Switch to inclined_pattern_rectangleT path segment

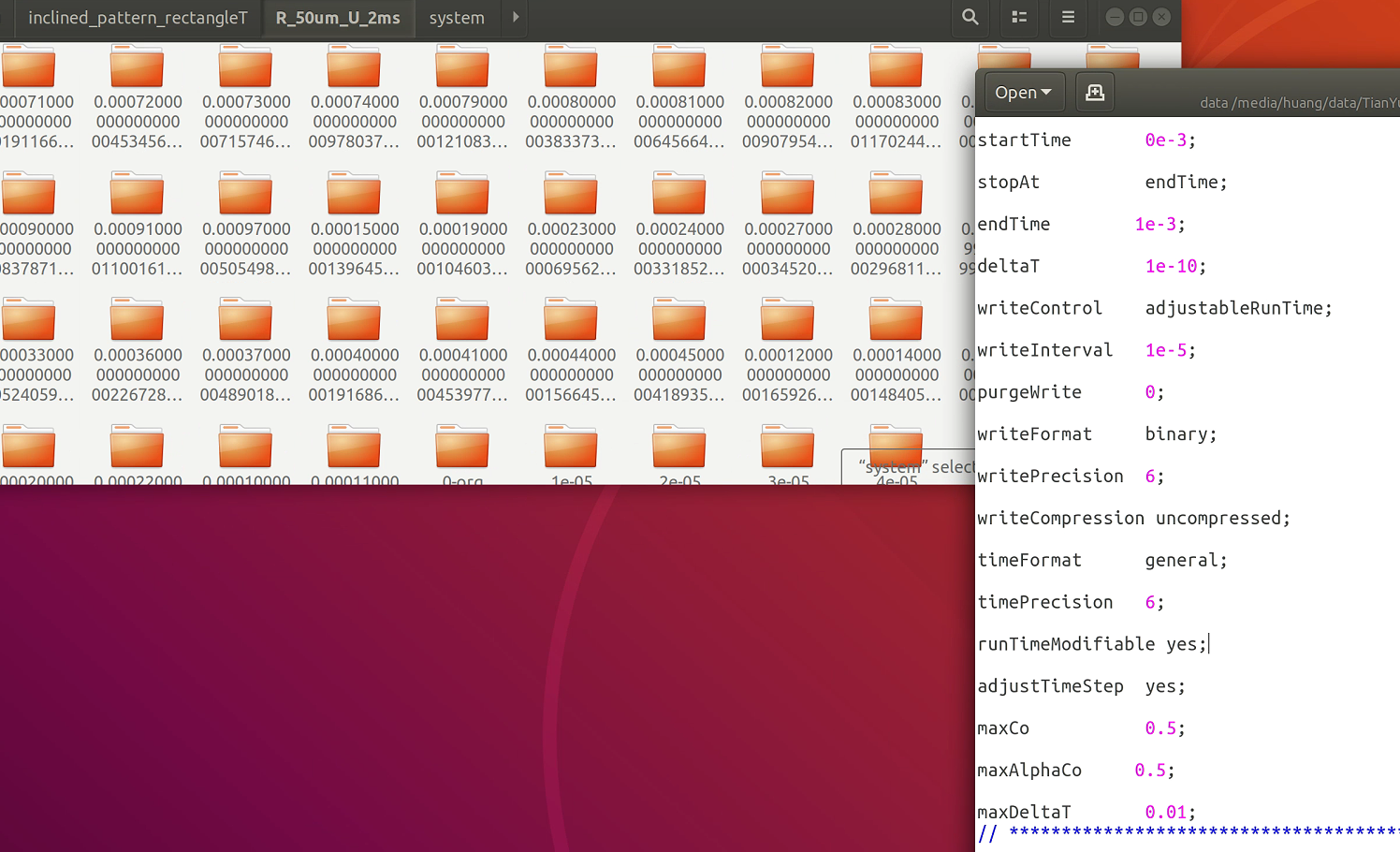click(x=138, y=18)
